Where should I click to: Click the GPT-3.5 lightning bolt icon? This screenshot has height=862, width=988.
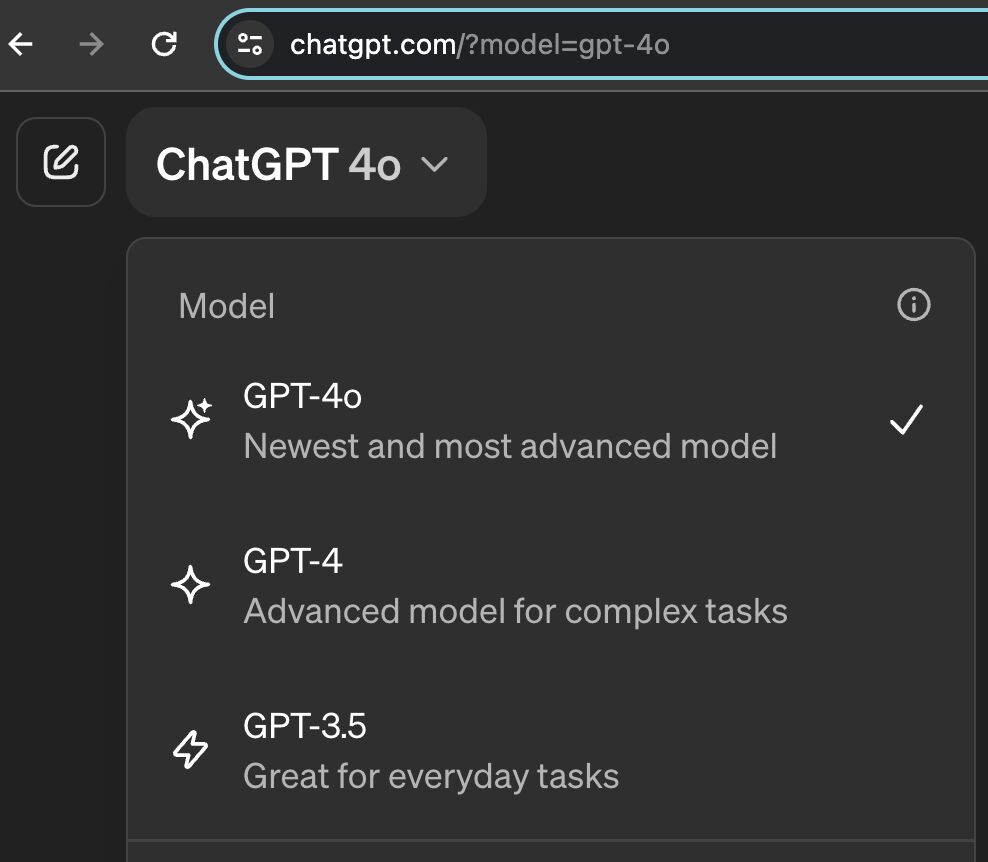190,750
